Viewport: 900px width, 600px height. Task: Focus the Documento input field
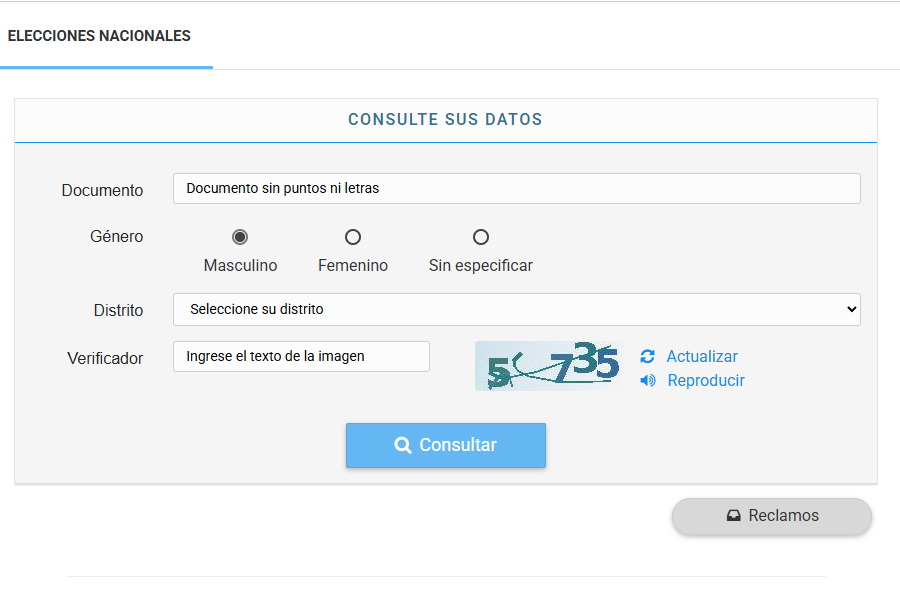[516, 188]
